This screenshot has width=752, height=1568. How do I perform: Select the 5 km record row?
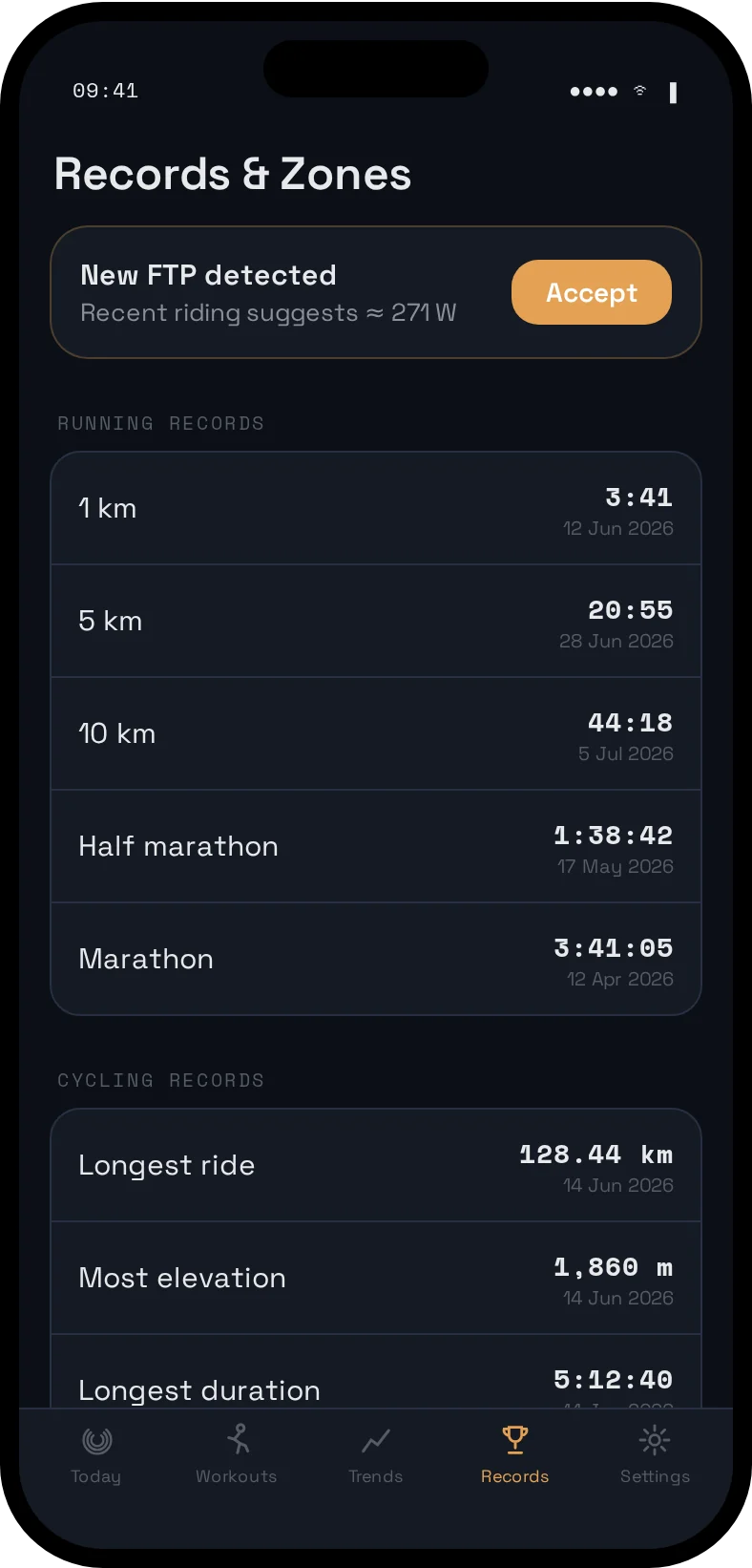point(376,621)
